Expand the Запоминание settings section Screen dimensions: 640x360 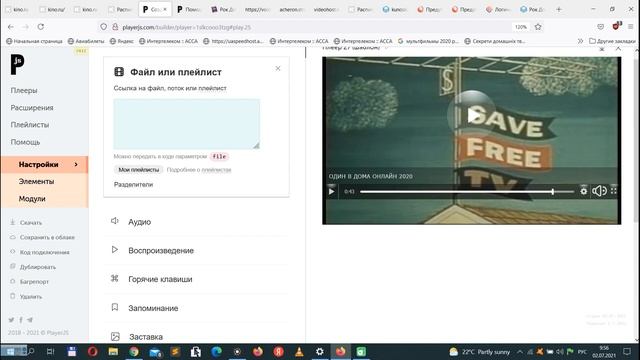click(x=153, y=308)
